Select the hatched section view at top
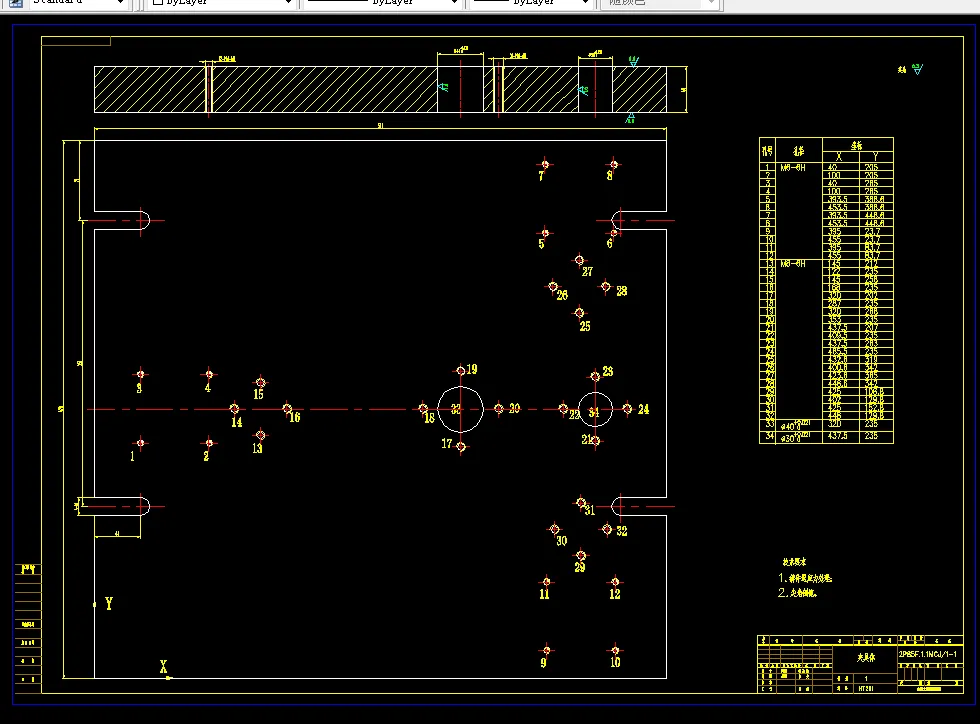 381,89
